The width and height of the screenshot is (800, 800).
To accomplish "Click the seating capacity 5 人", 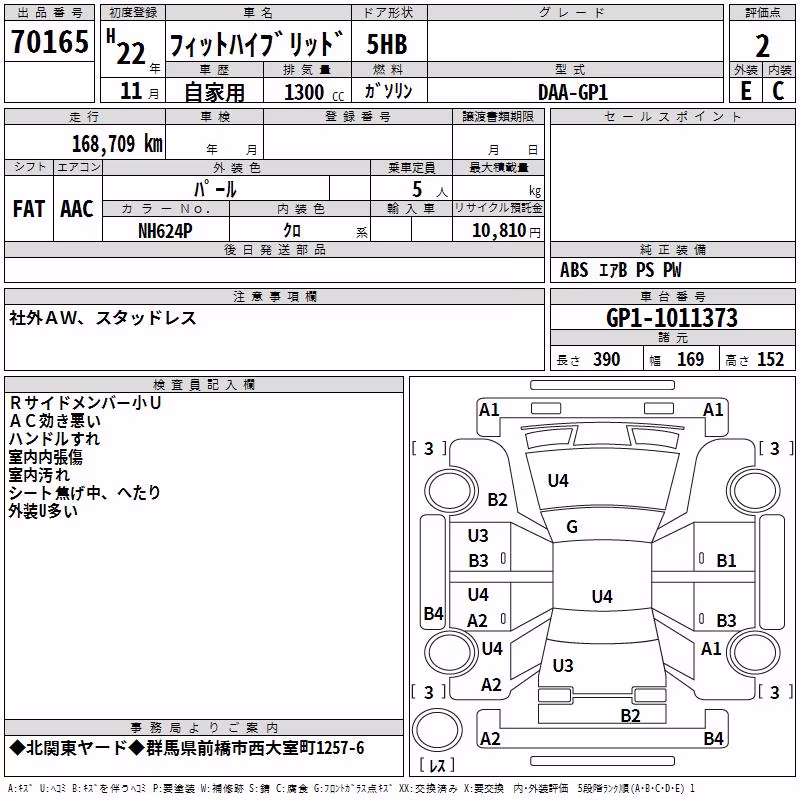I will [x=430, y=190].
